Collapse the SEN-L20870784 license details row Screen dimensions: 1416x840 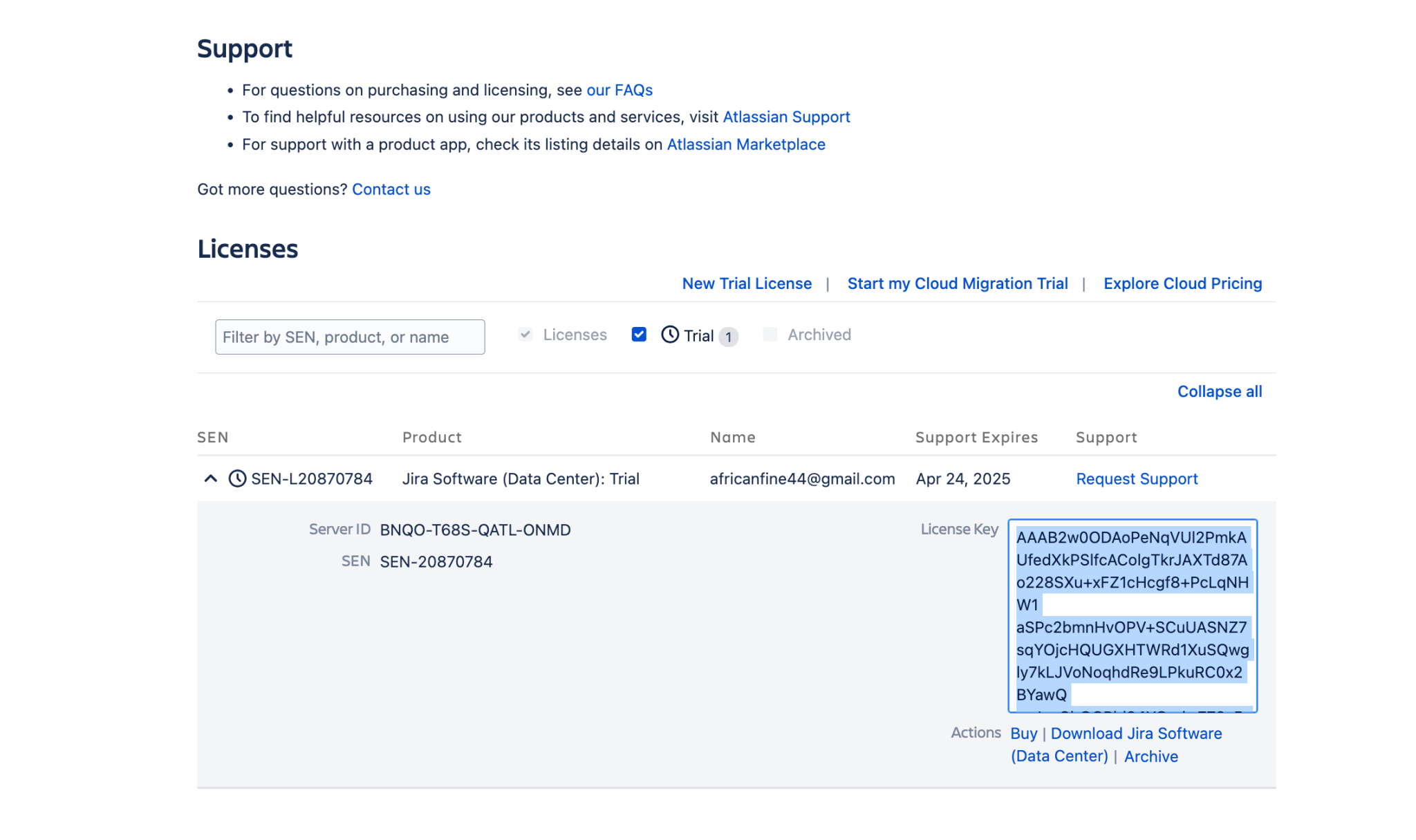pyautogui.click(x=209, y=478)
